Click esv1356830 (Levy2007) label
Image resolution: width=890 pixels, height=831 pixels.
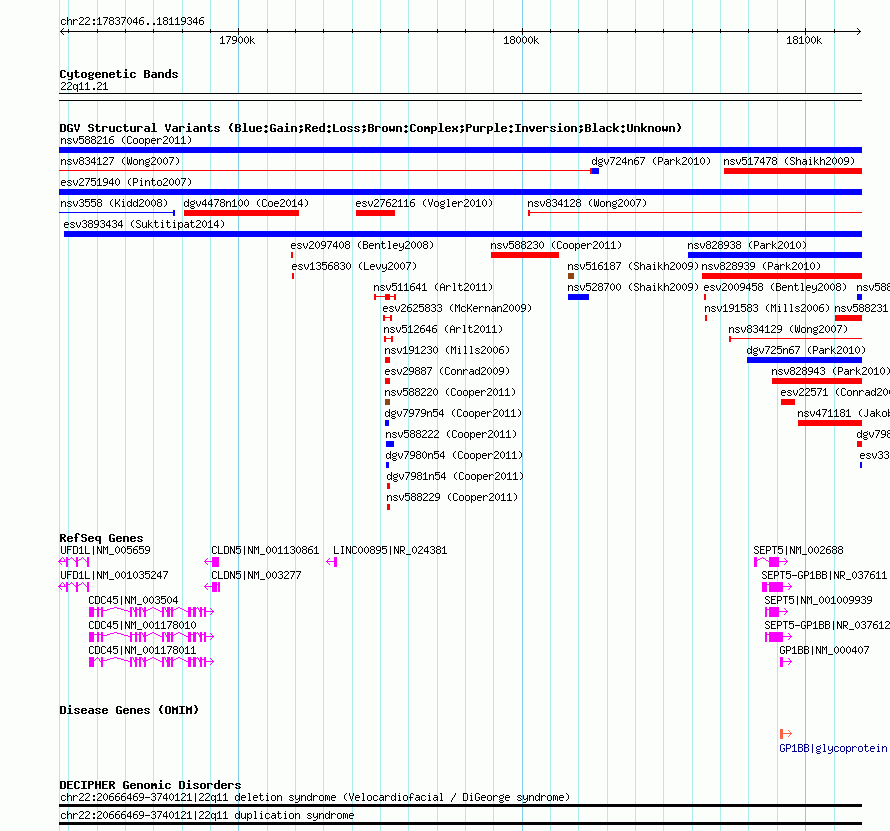point(354,266)
